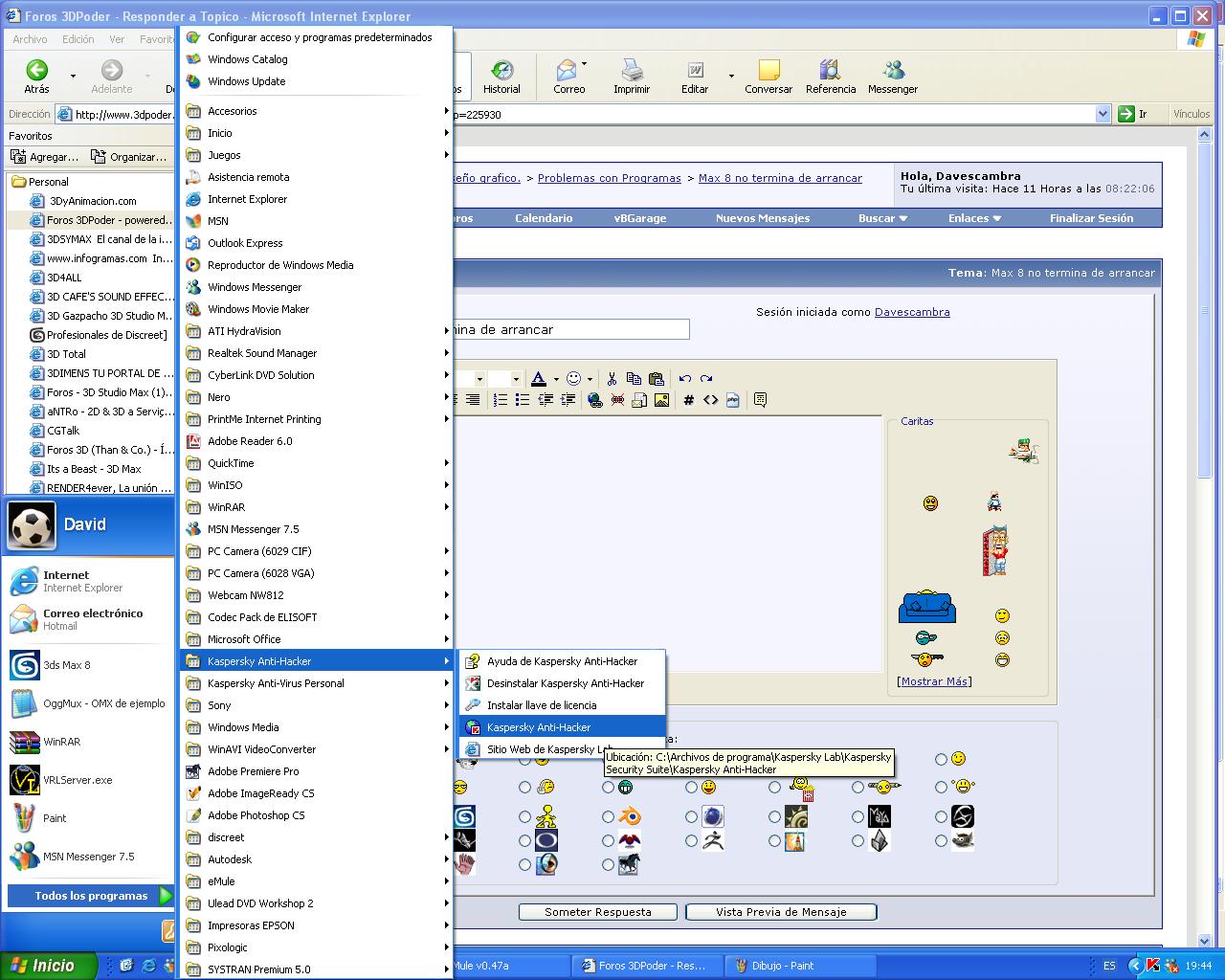Image resolution: width=1225 pixels, height=980 pixels.
Task: Wrap selection in HTML tags (<> icon)
Action: [x=710, y=400]
